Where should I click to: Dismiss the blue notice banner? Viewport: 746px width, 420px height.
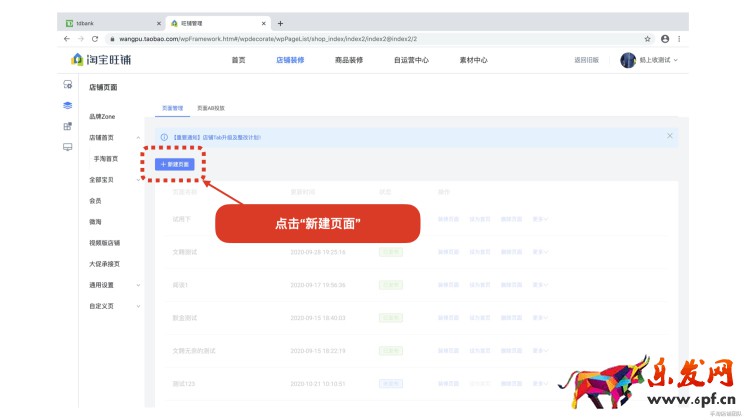(x=670, y=135)
